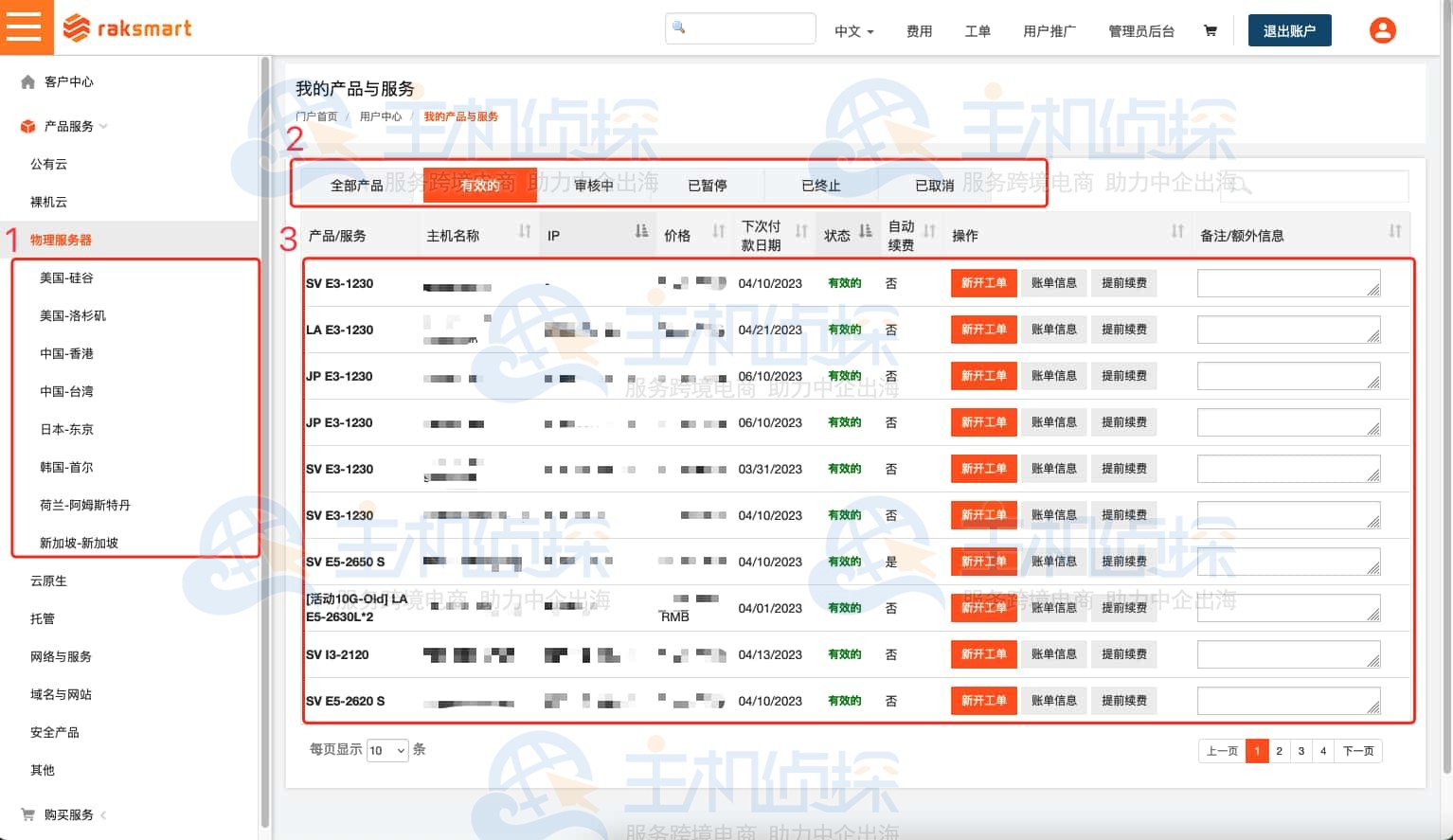Open the 中文 language dropdown
1453x840 pixels.
click(852, 31)
